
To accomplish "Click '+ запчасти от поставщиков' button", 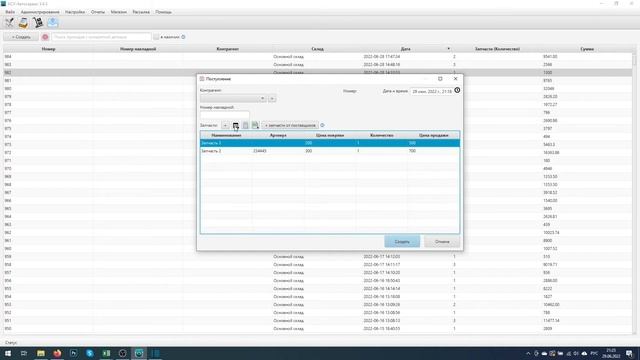I will (x=290, y=125).
